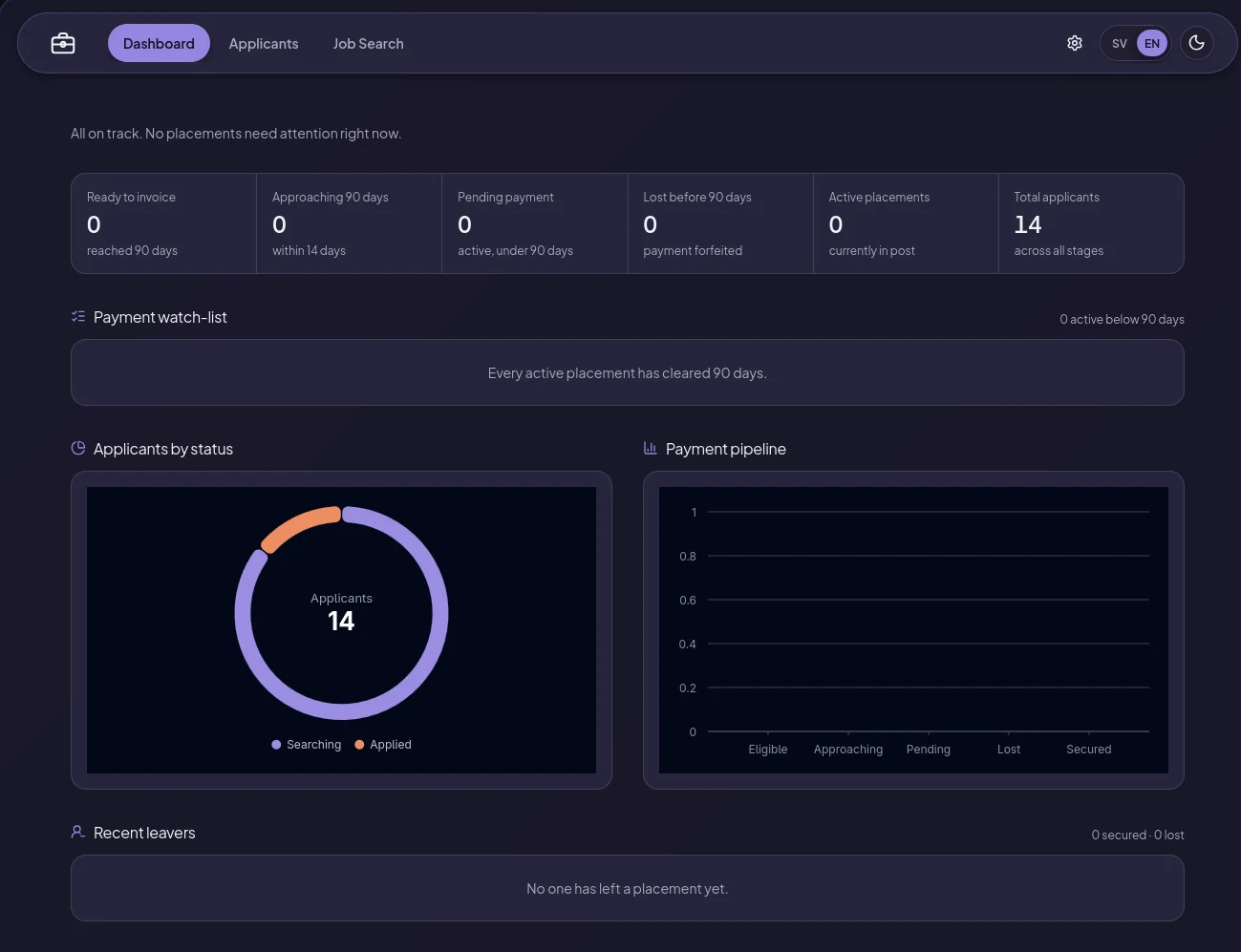This screenshot has width=1241, height=952.
Task: Click 'within 14 days' caption
Action: click(309, 250)
